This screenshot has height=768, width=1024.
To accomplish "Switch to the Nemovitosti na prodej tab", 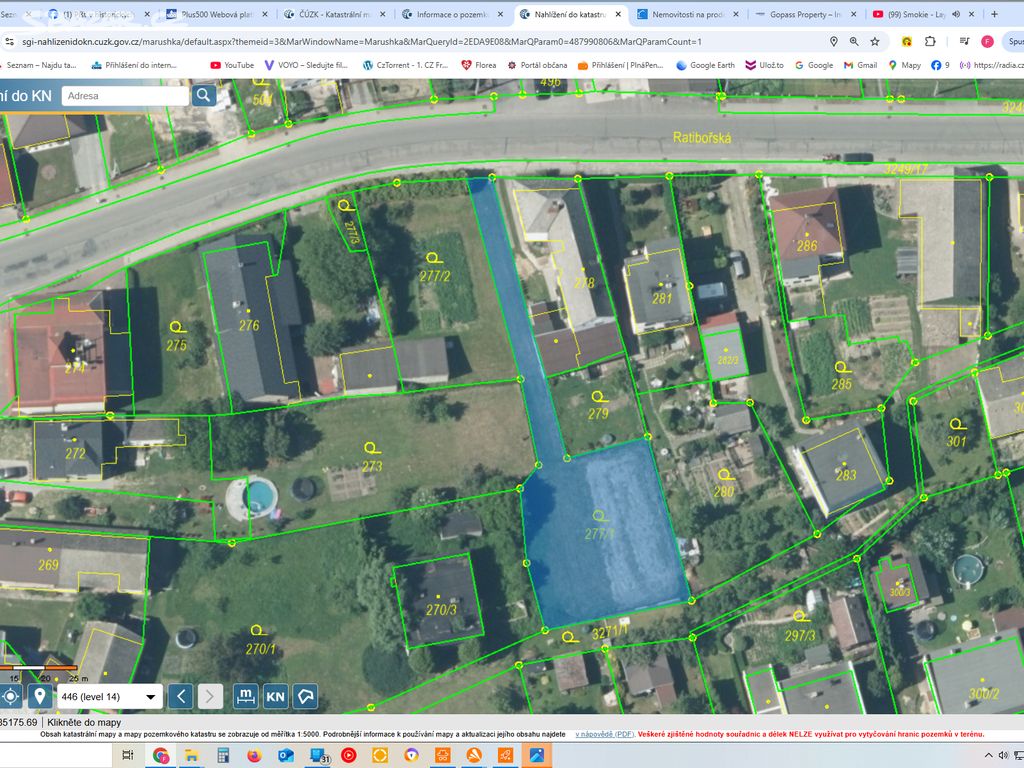I will [x=688, y=14].
